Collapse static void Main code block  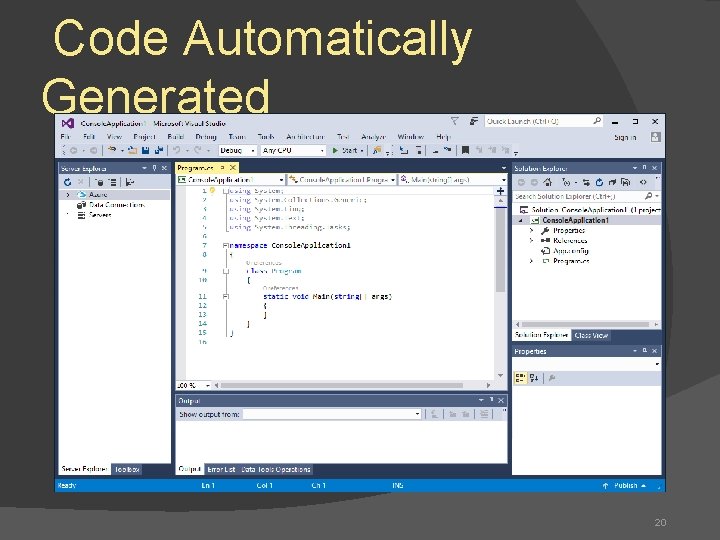tap(225, 297)
